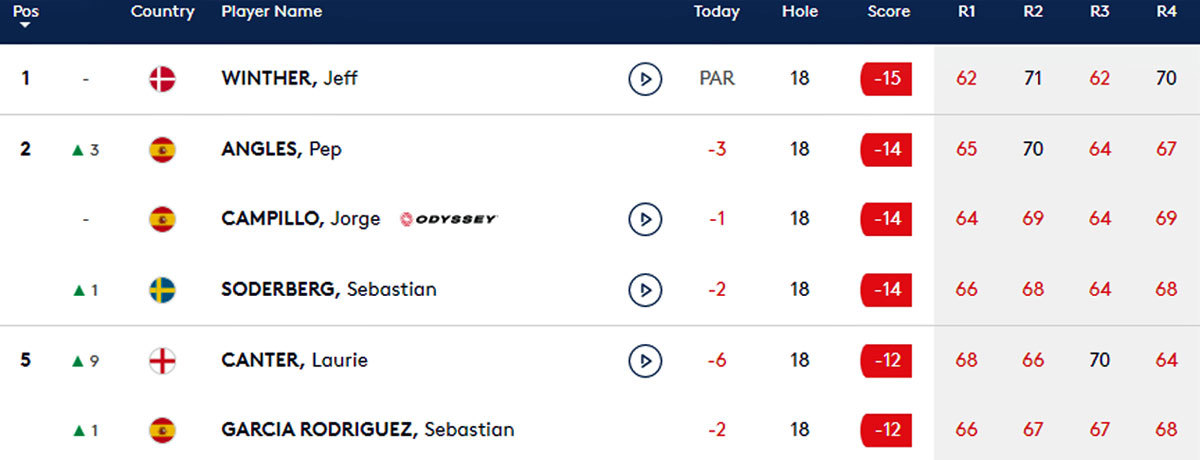Sort by the Today column header
This screenshot has height=460, width=1200.
(716, 12)
